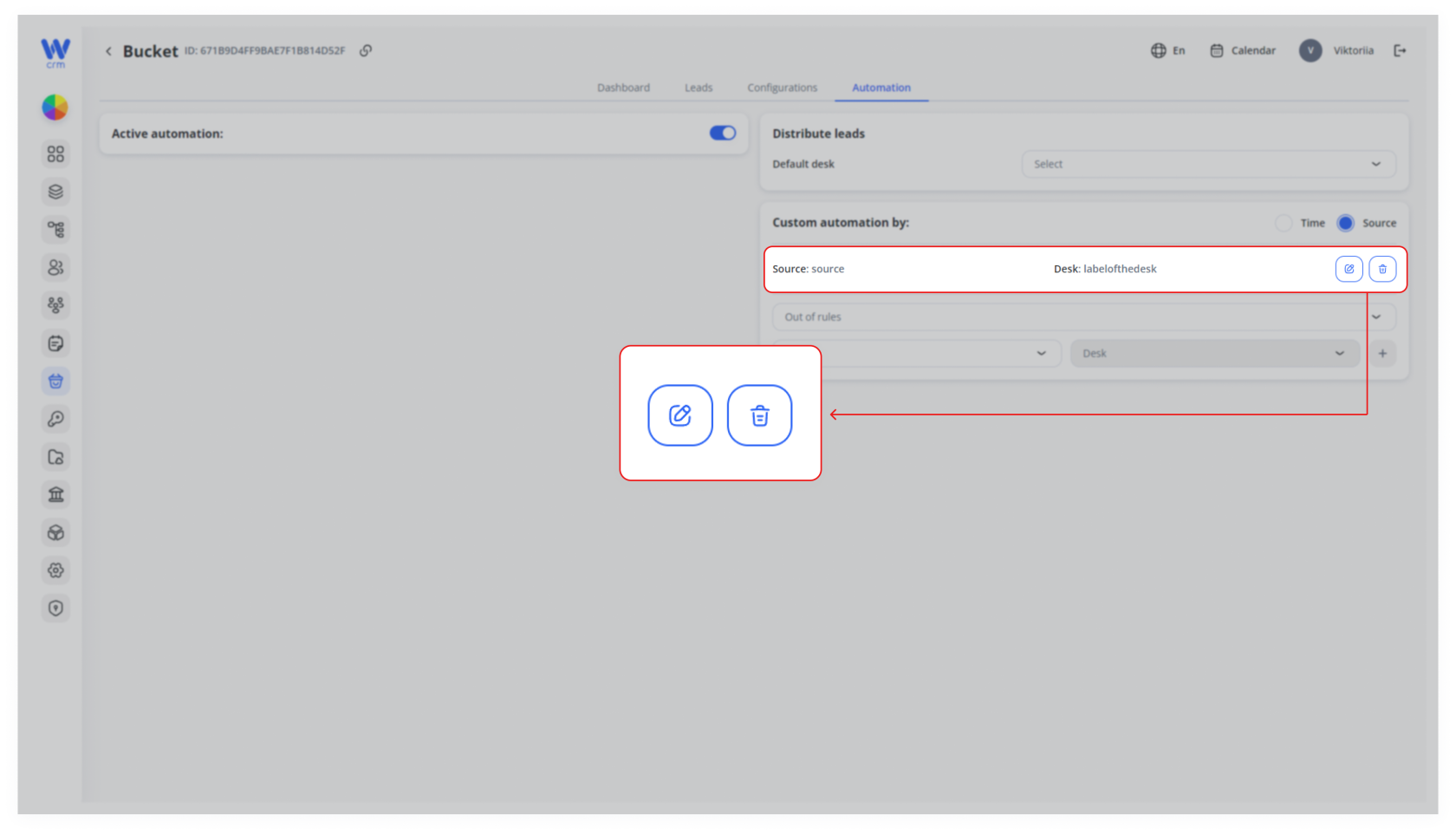
Task: Click the W crm logo
Action: coord(55,53)
